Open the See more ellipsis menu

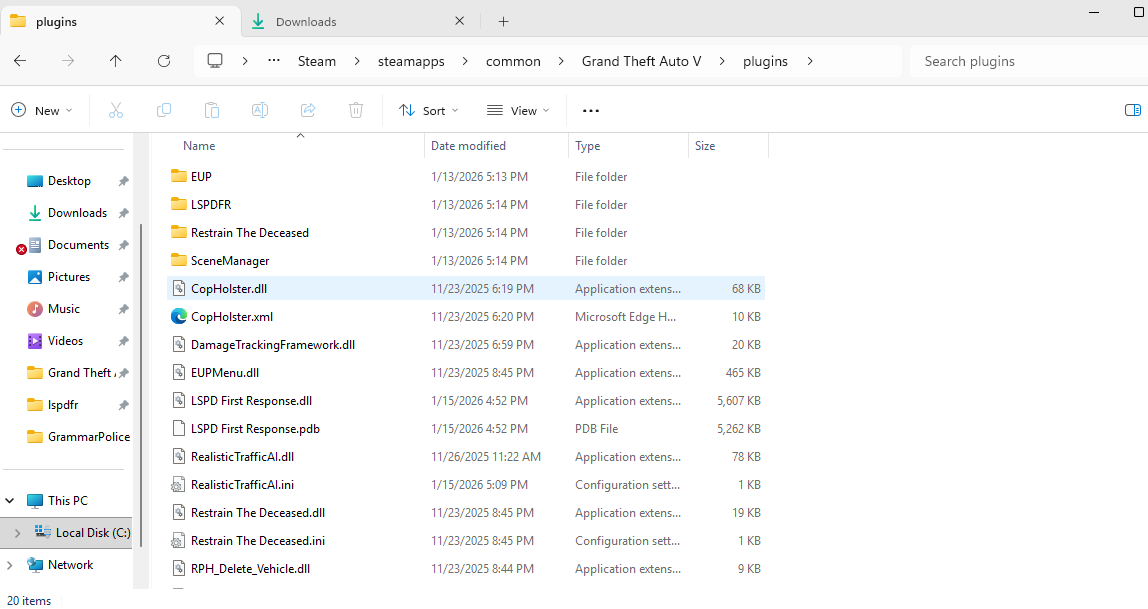point(590,111)
